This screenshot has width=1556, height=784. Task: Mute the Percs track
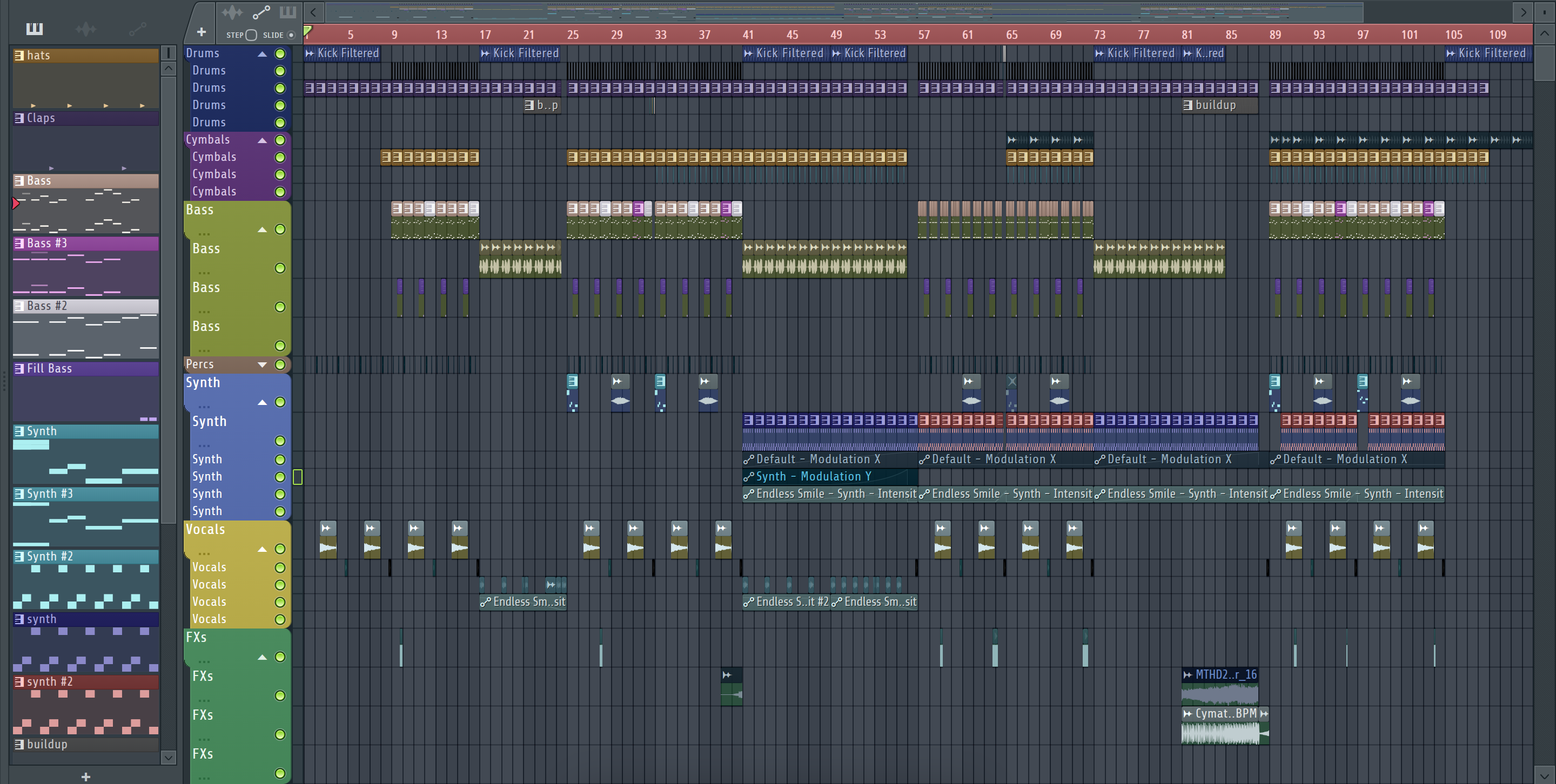(x=280, y=364)
